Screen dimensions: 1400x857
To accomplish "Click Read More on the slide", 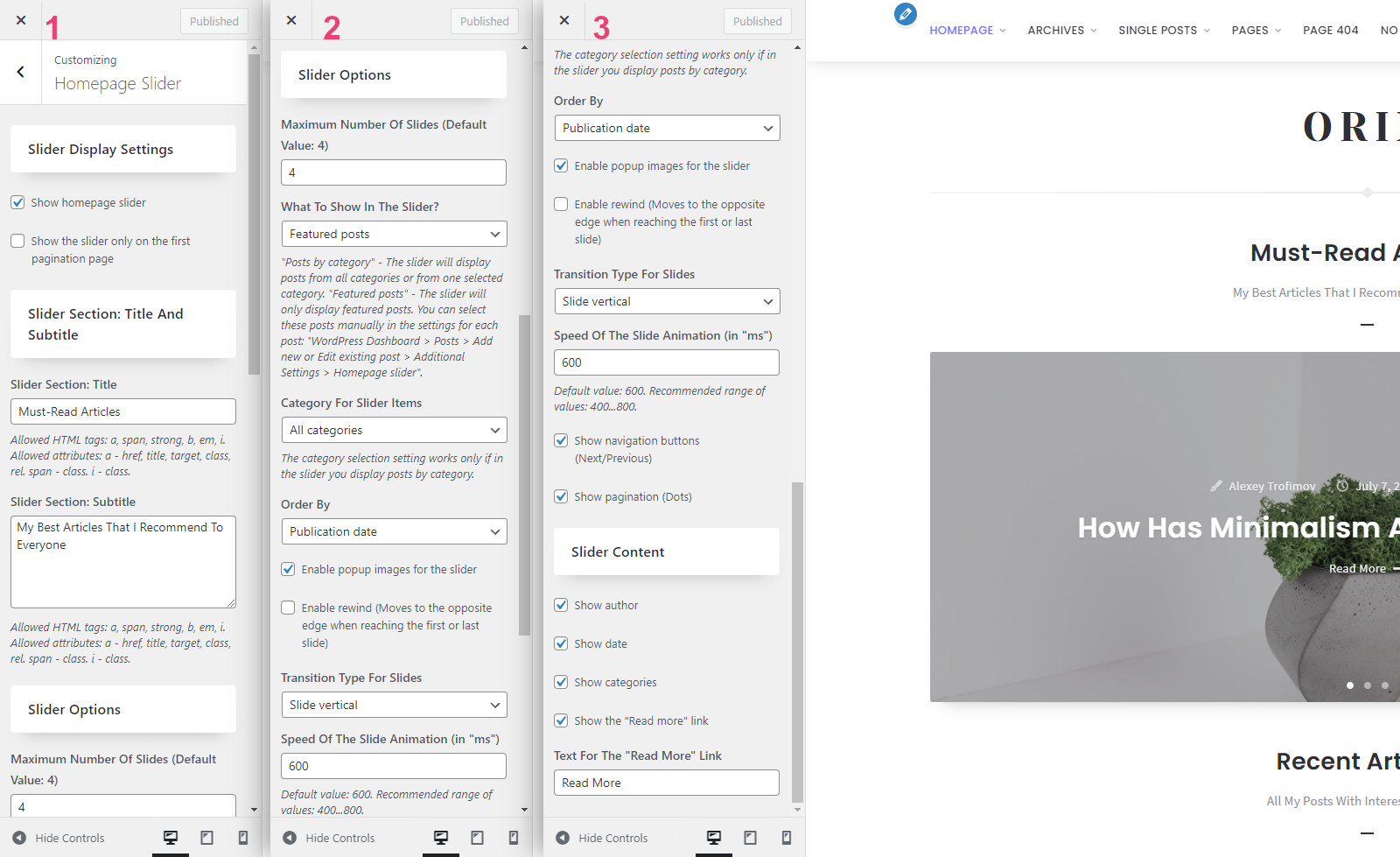I will [1357, 568].
